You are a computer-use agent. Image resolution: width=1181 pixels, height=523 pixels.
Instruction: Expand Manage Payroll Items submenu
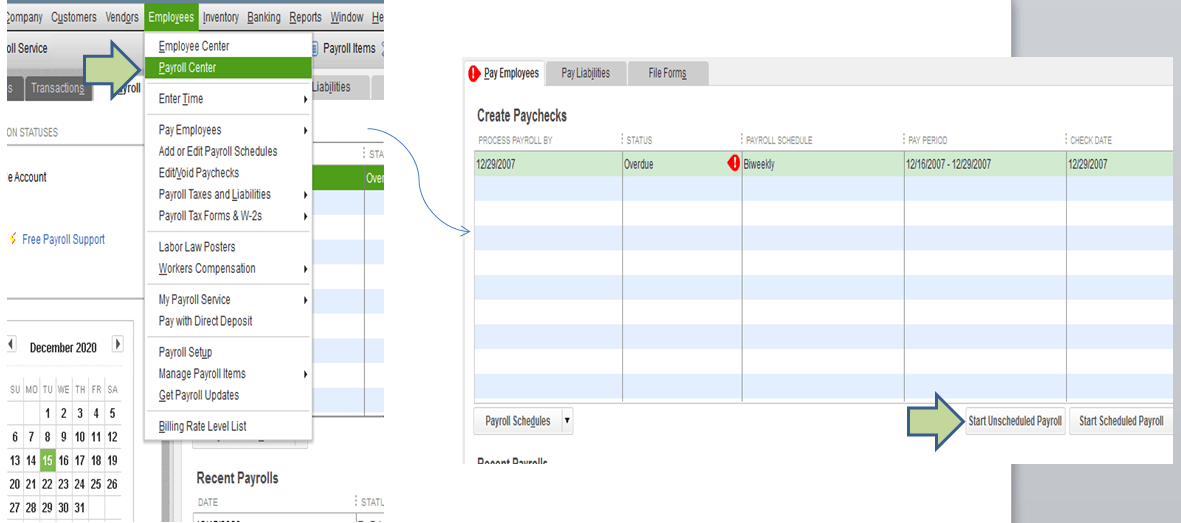pos(228,374)
